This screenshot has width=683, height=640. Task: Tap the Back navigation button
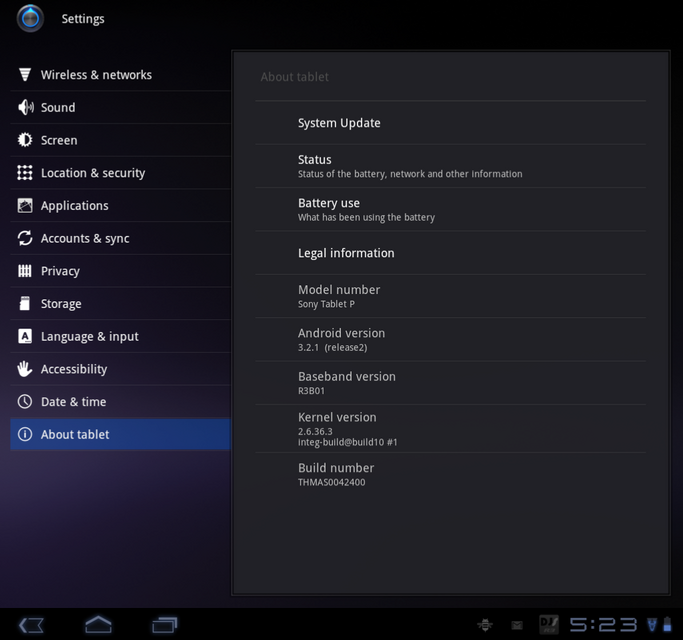point(31,626)
